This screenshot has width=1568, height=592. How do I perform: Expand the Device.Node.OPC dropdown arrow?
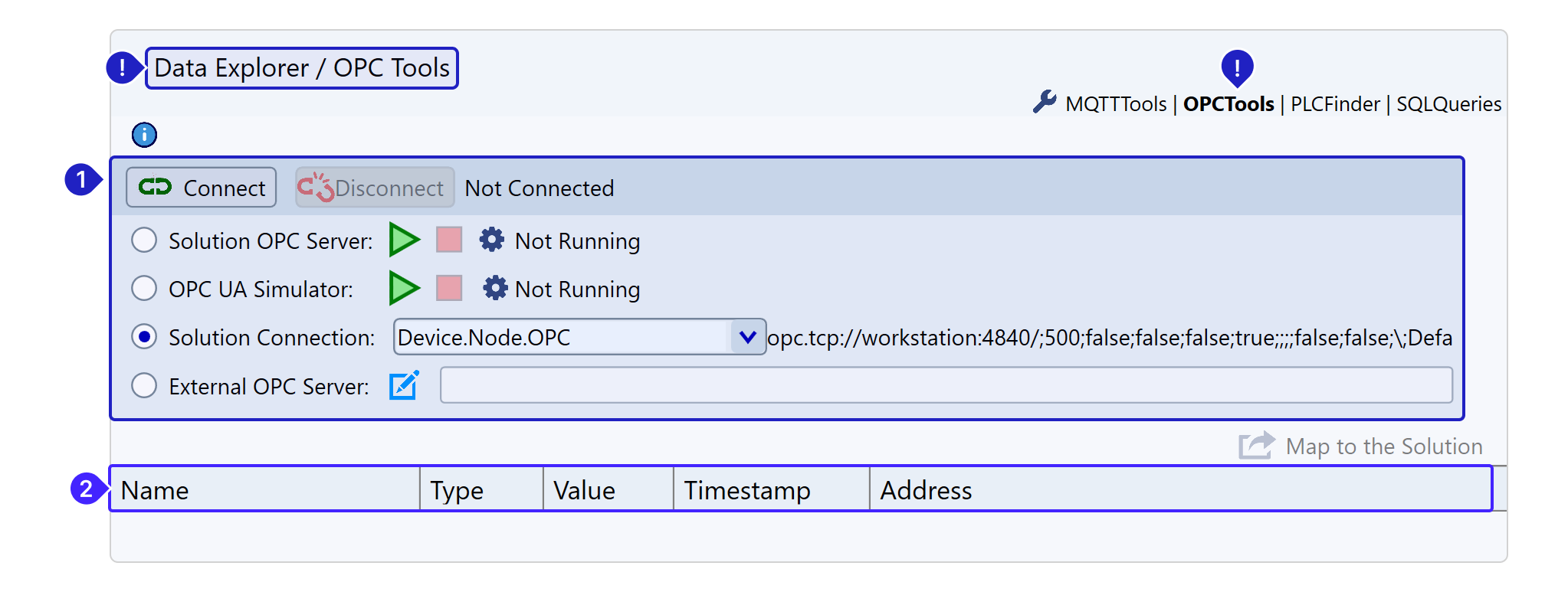pyautogui.click(x=747, y=337)
